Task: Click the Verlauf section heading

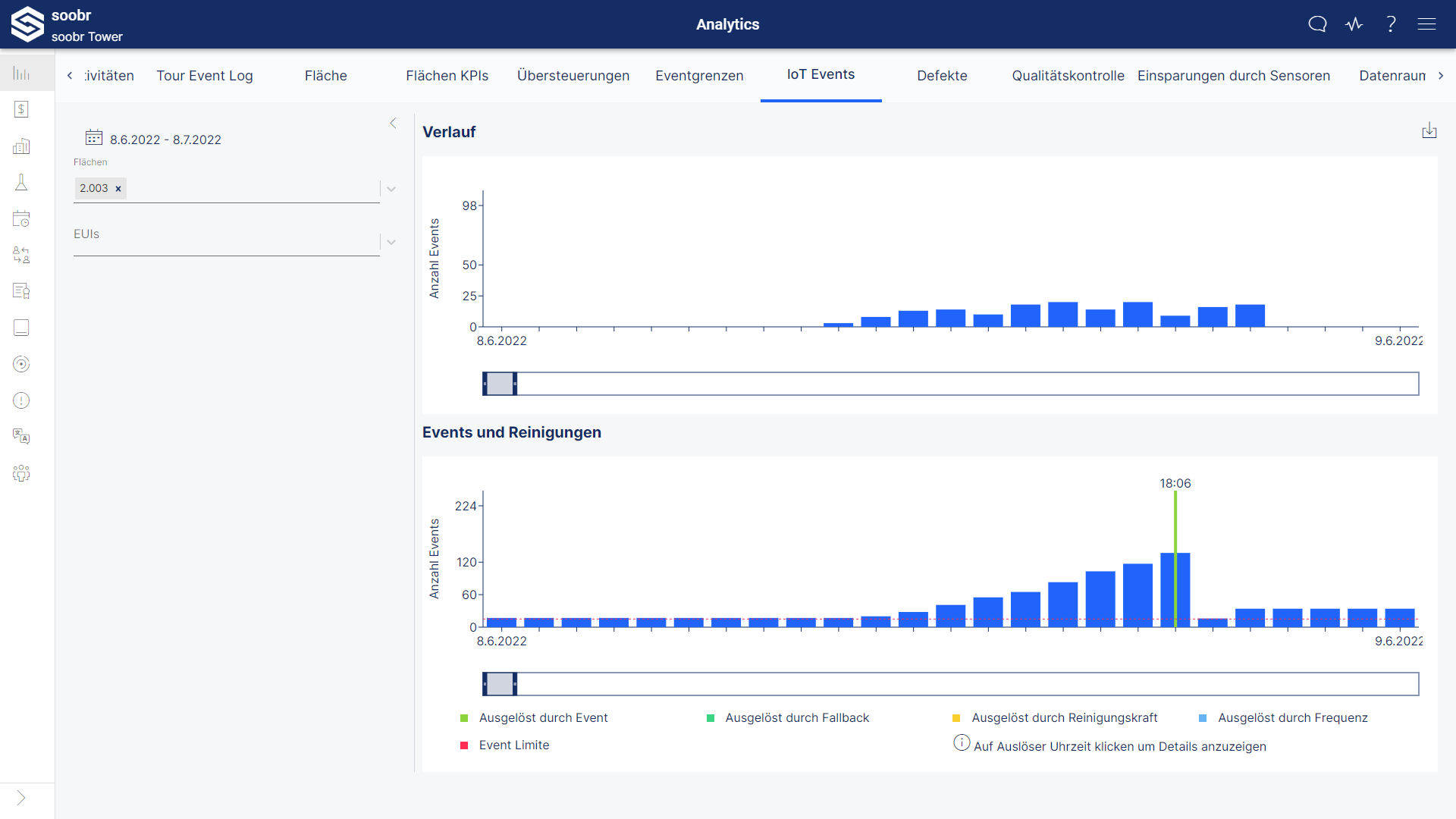Action: pyautogui.click(x=449, y=132)
